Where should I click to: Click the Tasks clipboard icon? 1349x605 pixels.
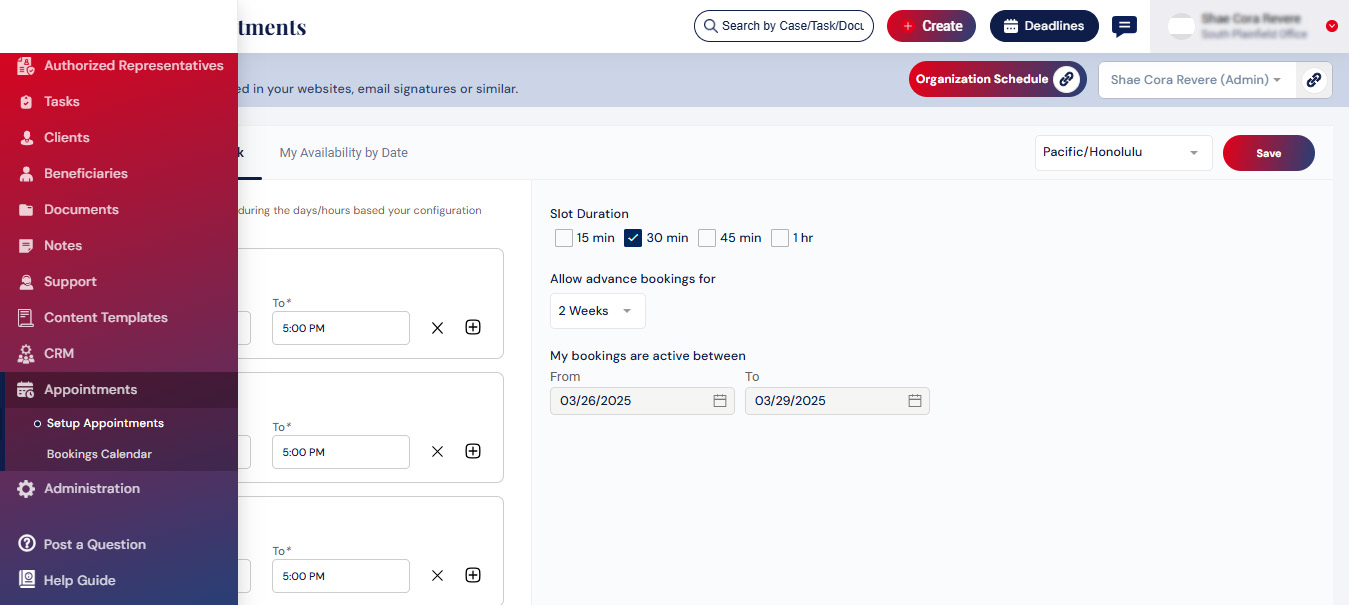click(26, 102)
